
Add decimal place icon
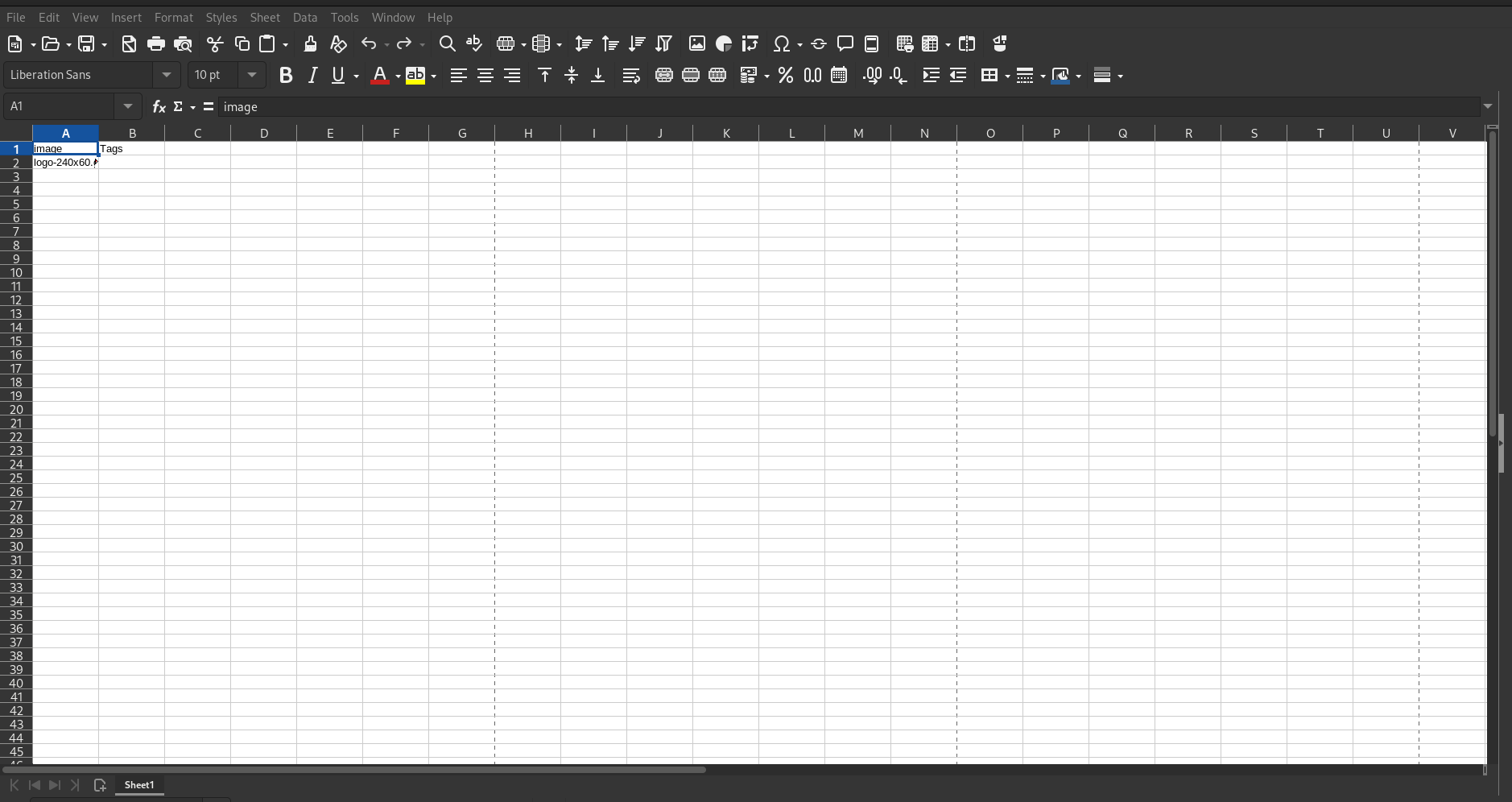872,76
